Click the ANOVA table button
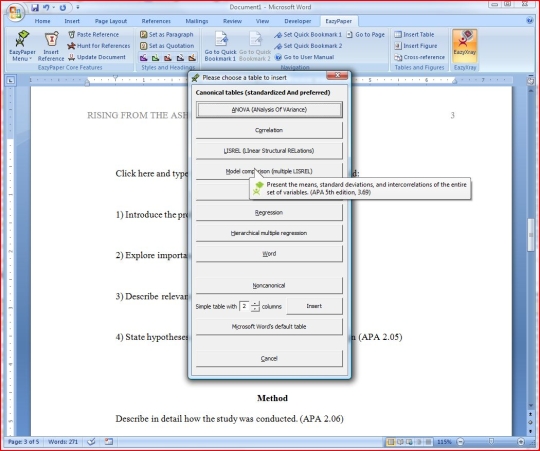Screen dimensions: 540x451 [269, 110]
